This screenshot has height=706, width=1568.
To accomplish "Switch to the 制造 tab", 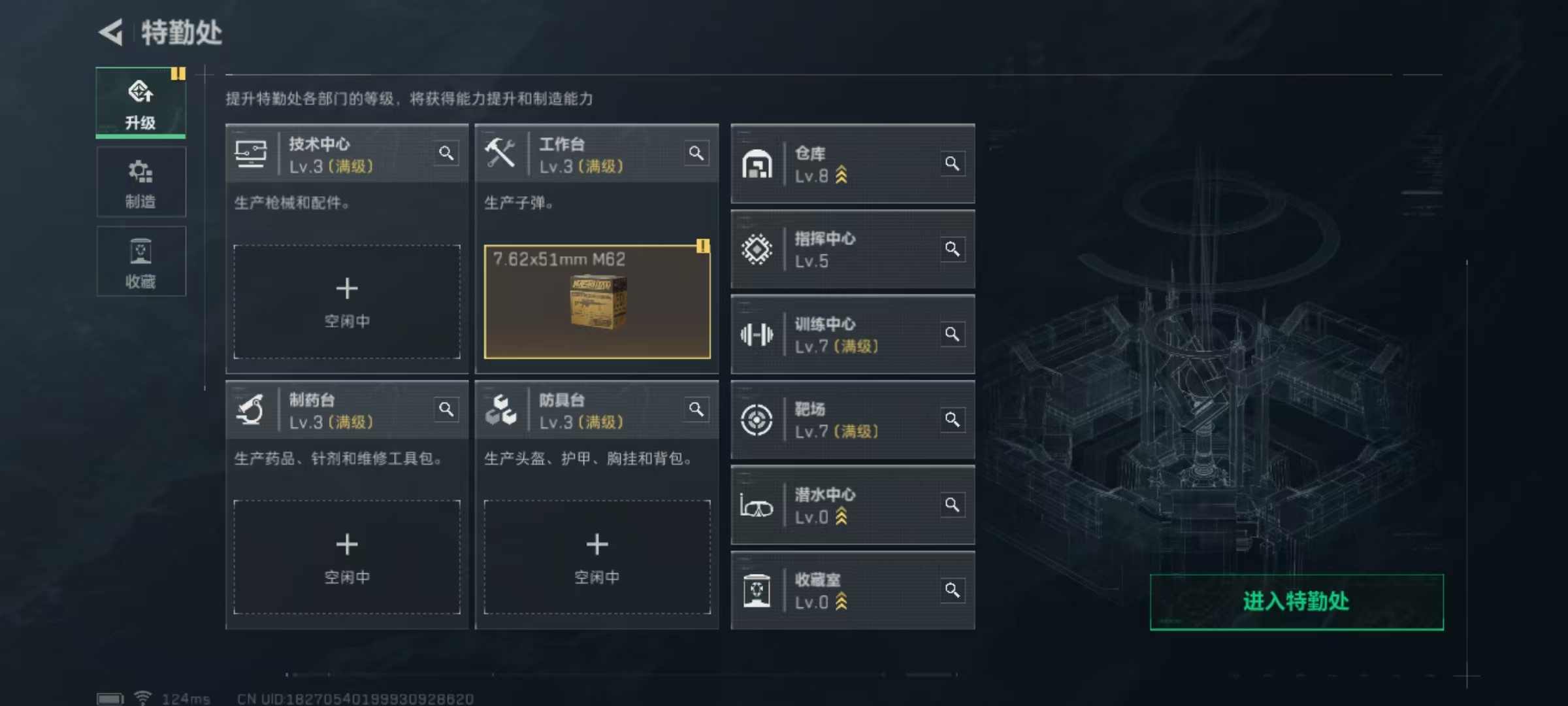I will coord(141,182).
